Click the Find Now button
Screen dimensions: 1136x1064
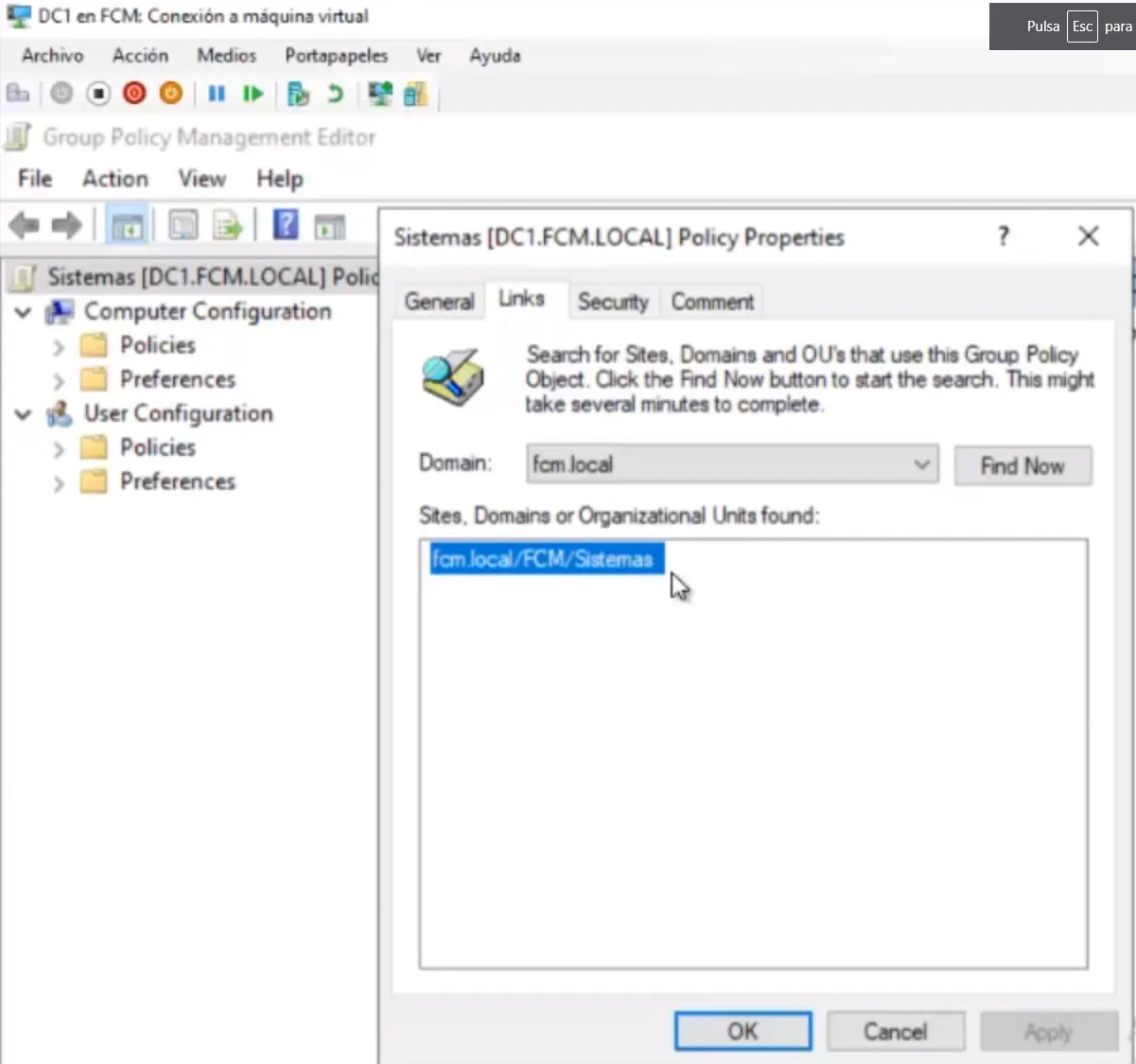click(1022, 465)
